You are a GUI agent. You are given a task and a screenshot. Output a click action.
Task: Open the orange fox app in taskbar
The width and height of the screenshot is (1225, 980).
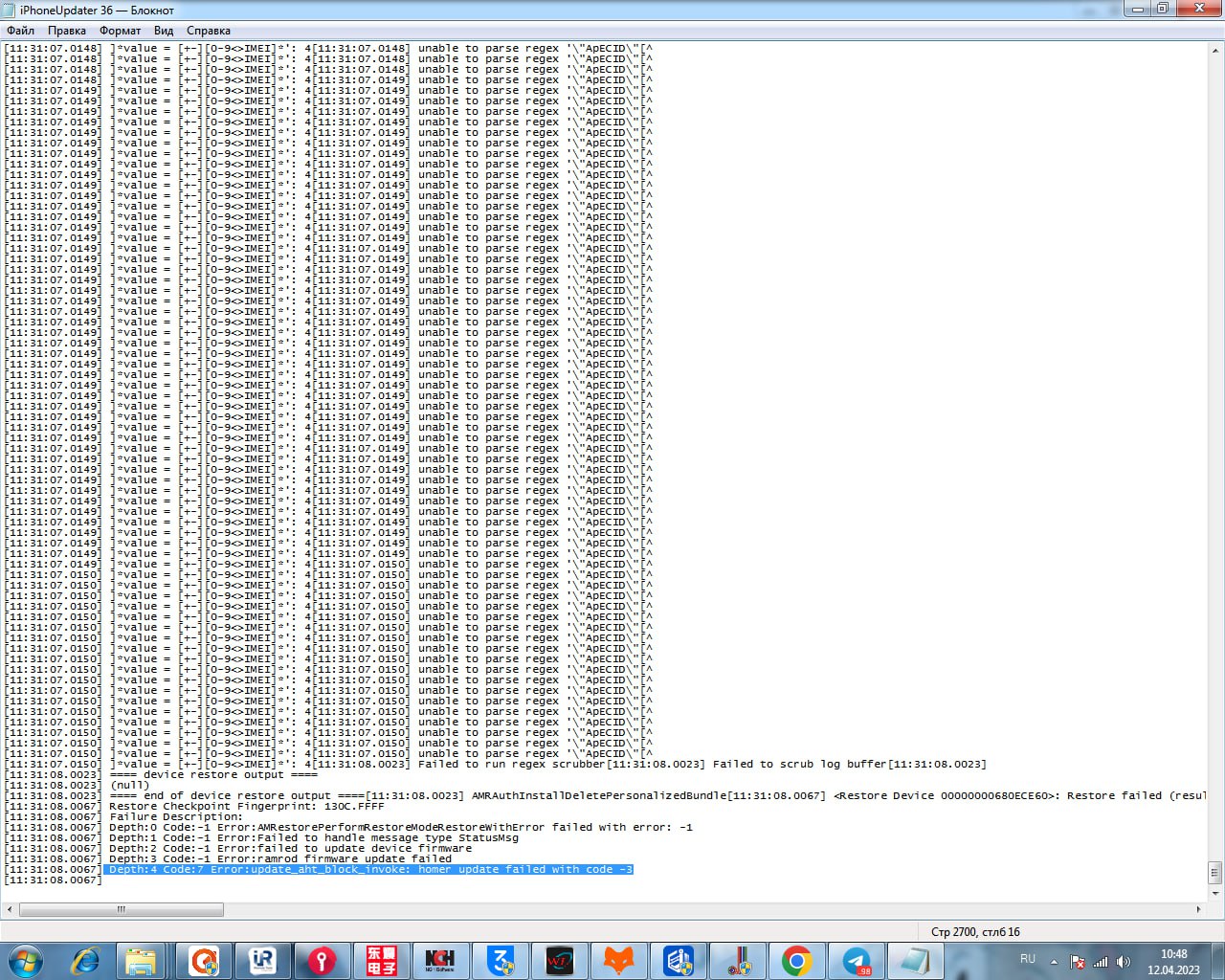click(x=618, y=961)
